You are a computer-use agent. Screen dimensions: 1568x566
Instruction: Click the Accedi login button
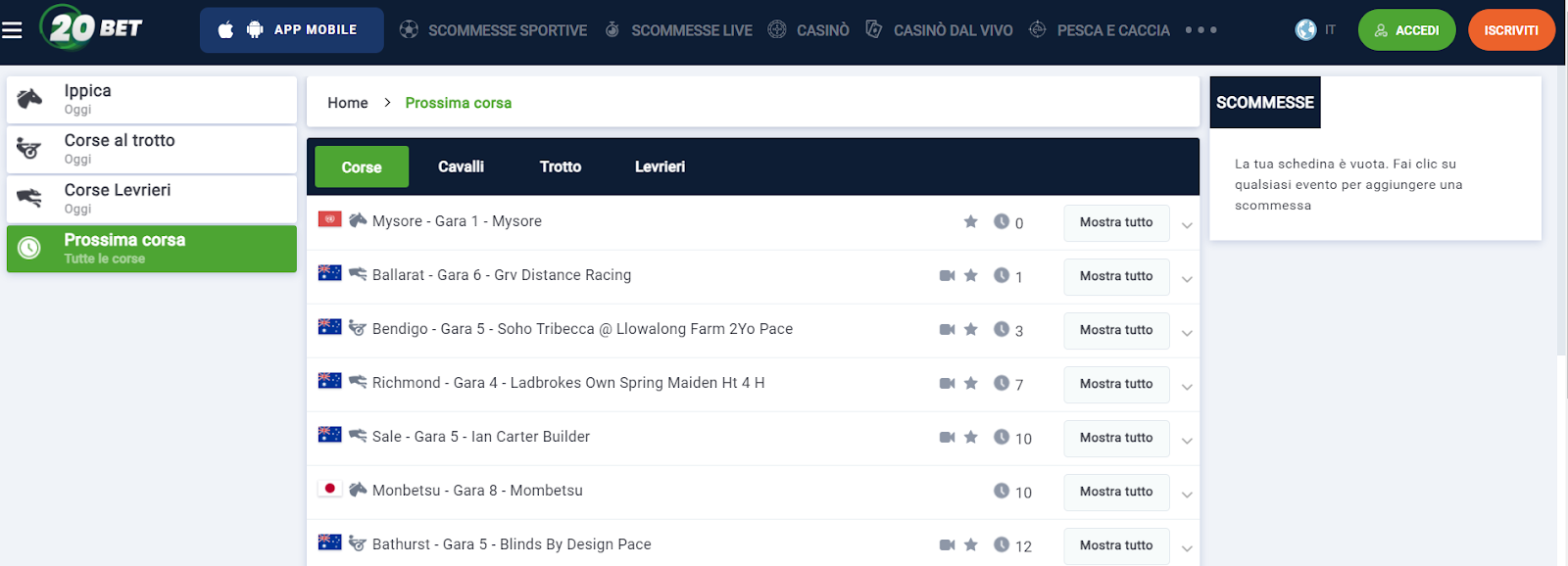[x=1406, y=30]
